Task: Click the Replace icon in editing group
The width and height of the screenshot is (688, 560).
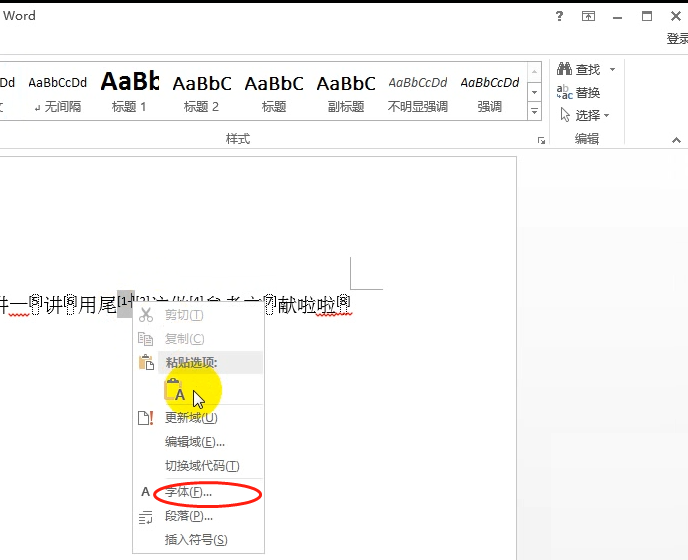Action: (x=564, y=92)
